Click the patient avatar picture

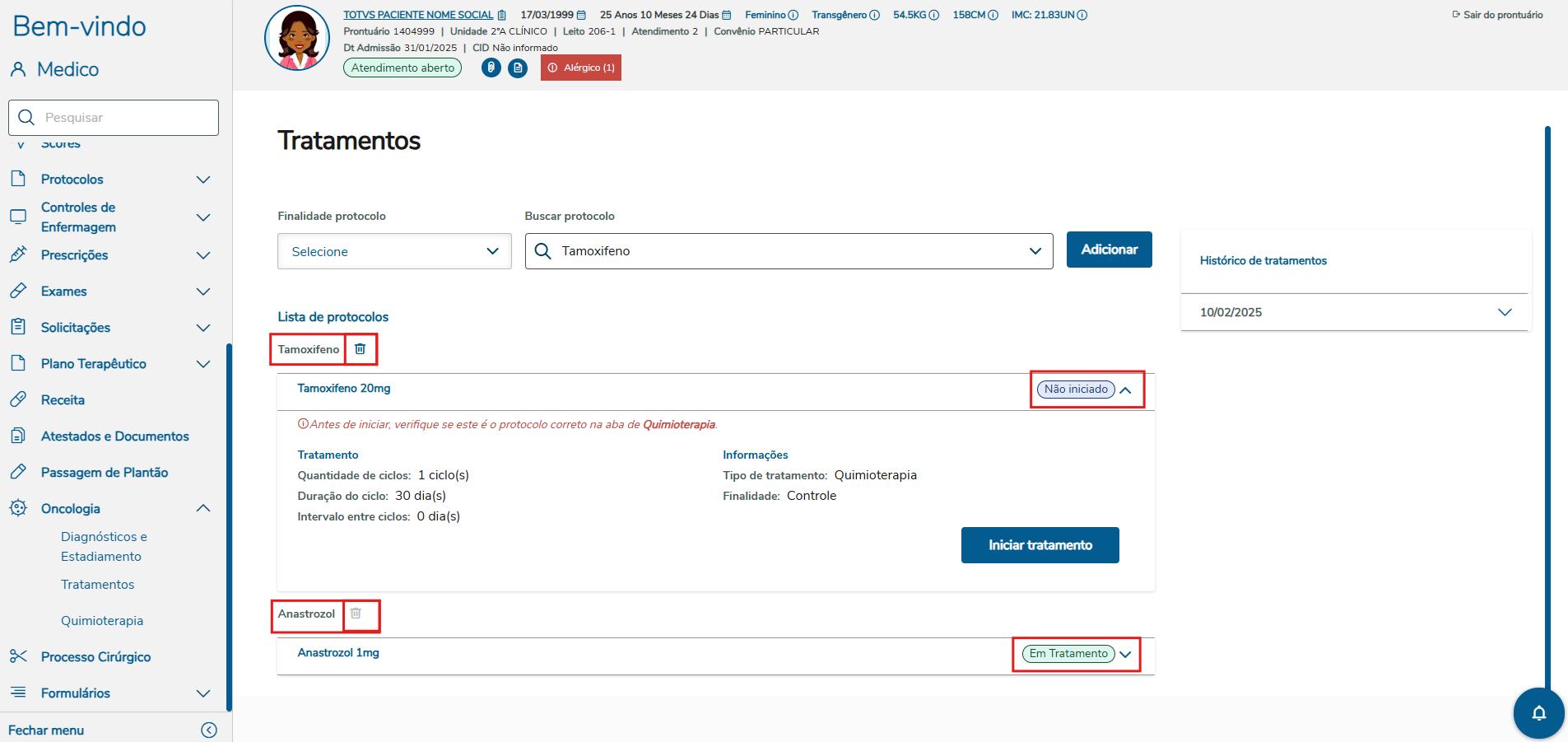click(x=297, y=39)
